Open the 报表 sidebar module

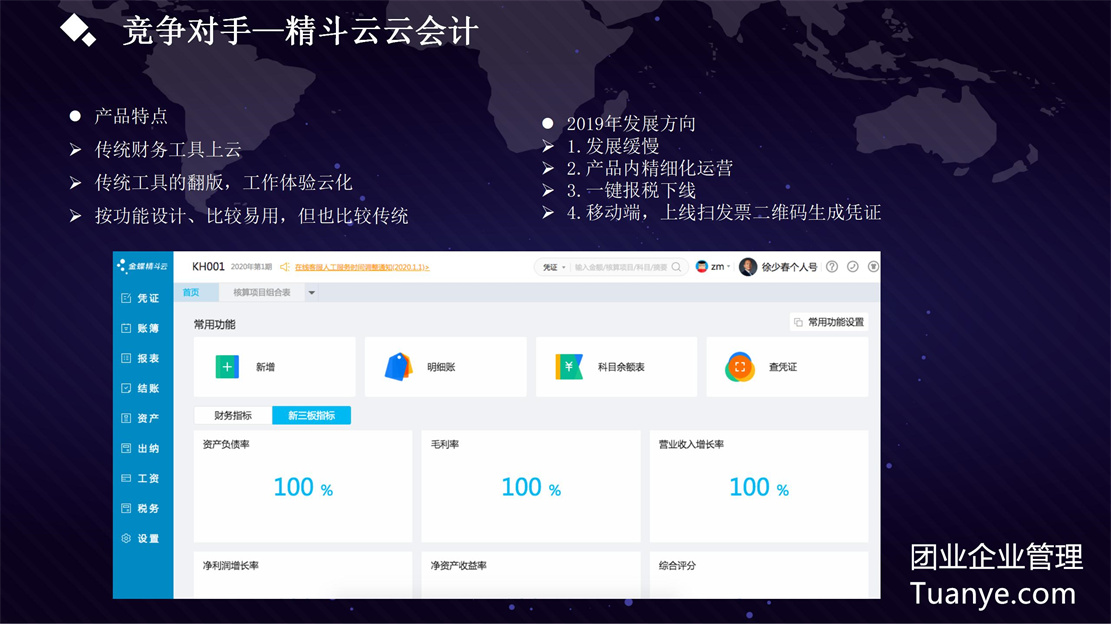click(x=140, y=358)
